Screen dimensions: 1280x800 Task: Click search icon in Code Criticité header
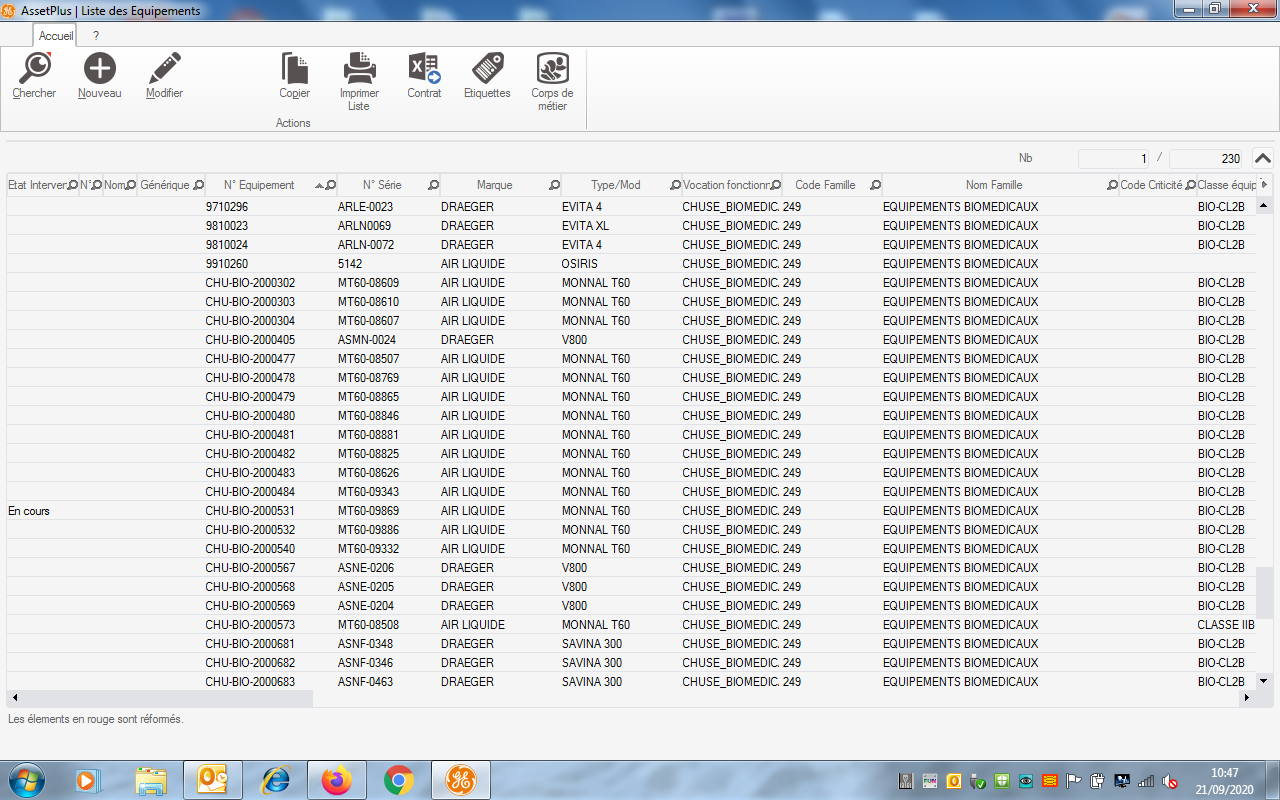click(x=1190, y=185)
